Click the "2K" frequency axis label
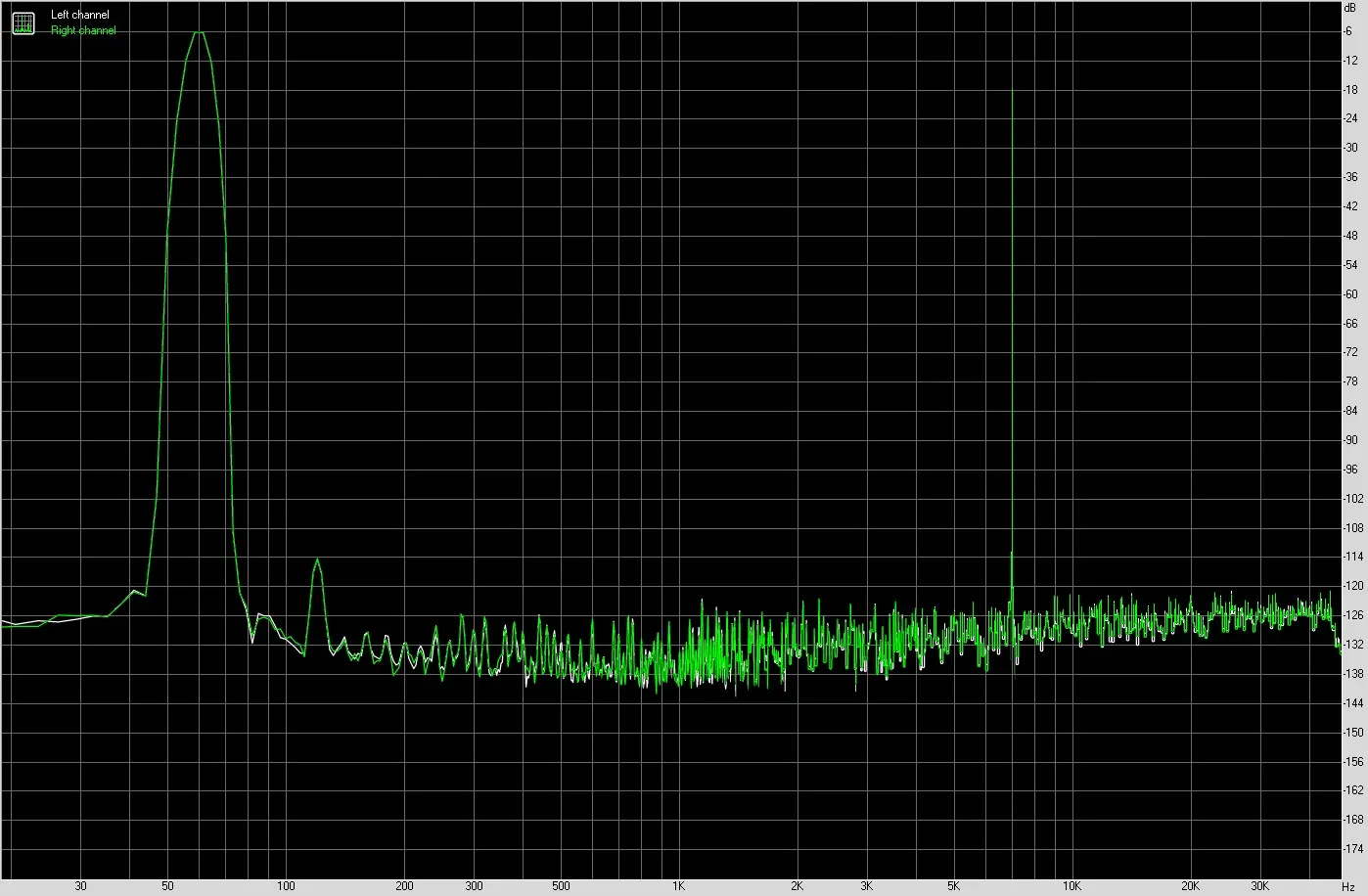The image size is (1368, 896). pos(797,886)
